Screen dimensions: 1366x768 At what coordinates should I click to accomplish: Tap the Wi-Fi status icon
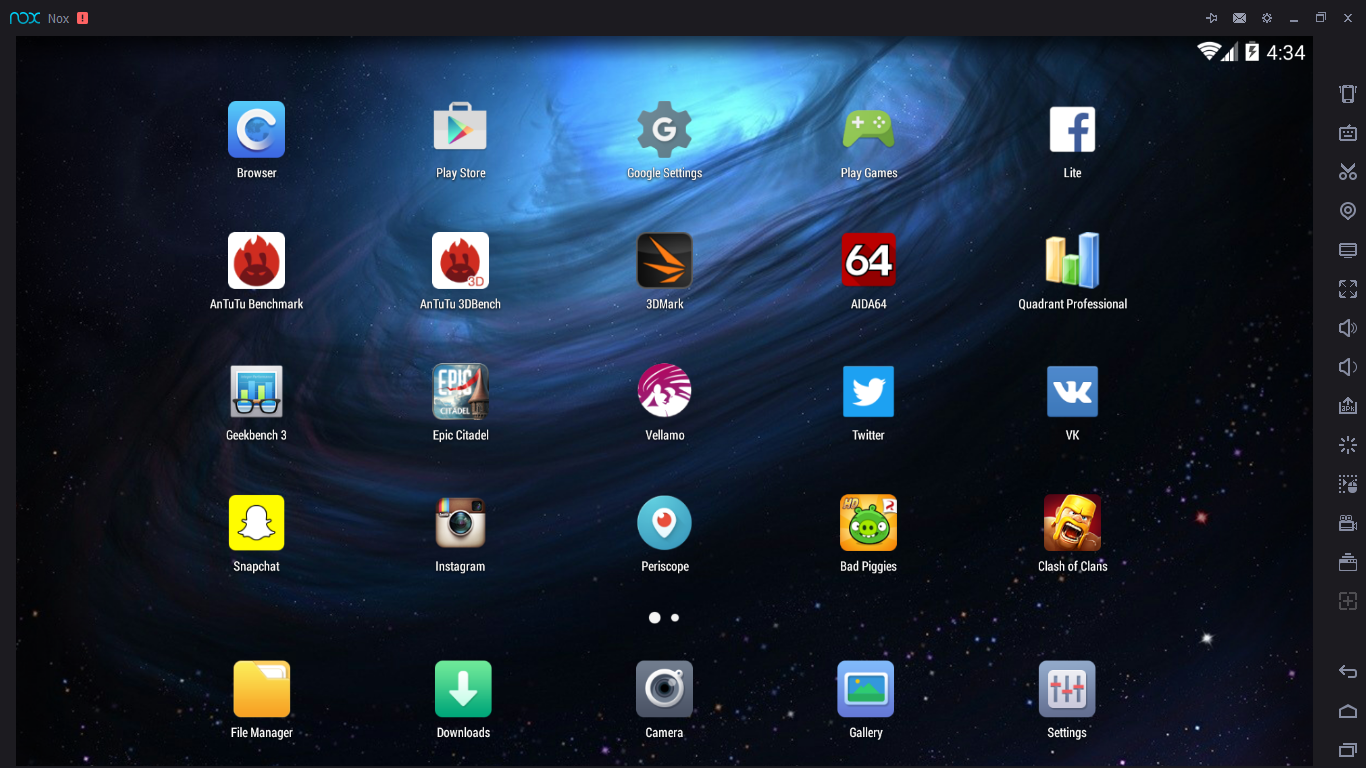[1209, 52]
